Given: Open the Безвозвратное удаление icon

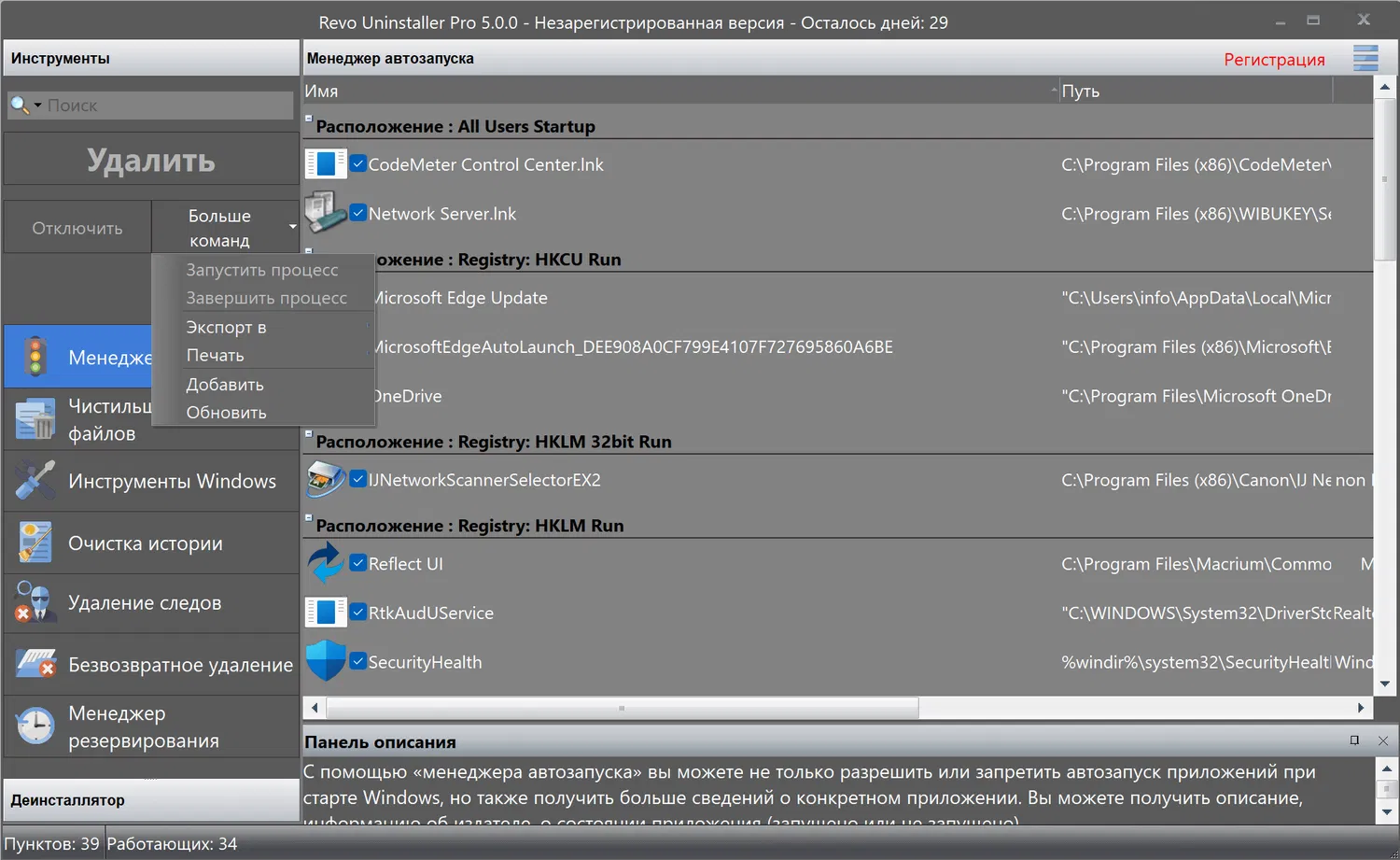Looking at the screenshot, I should tap(35, 664).
